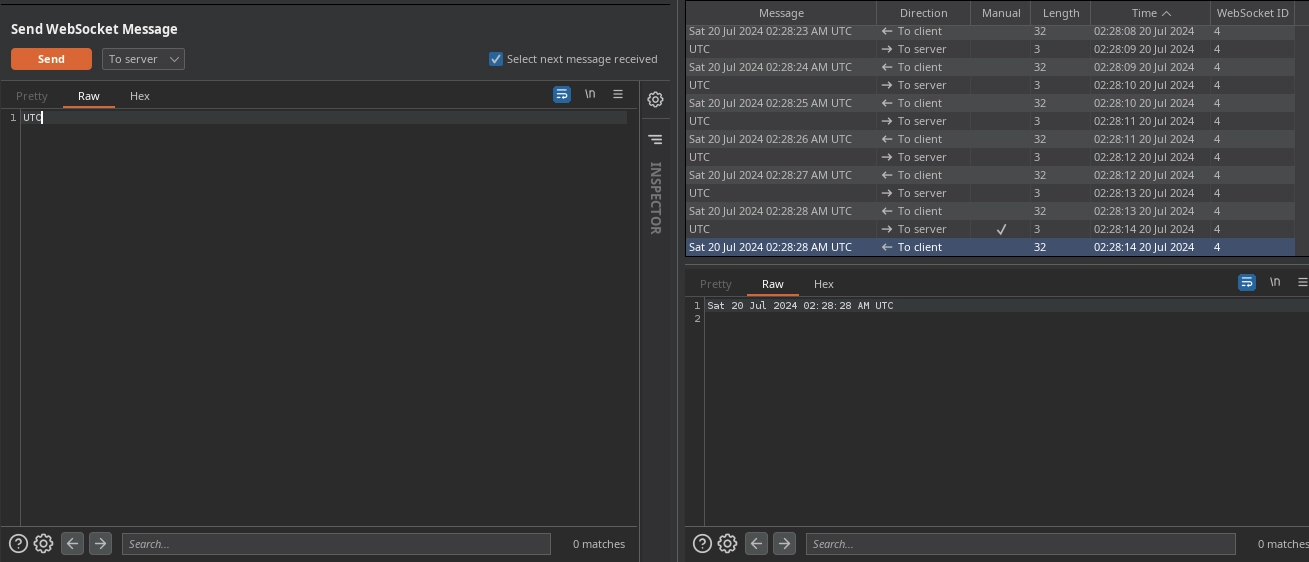This screenshot has height=562, width=1309.
Task: Expand the Inspector panel layout icon
Action: [655, 140]
